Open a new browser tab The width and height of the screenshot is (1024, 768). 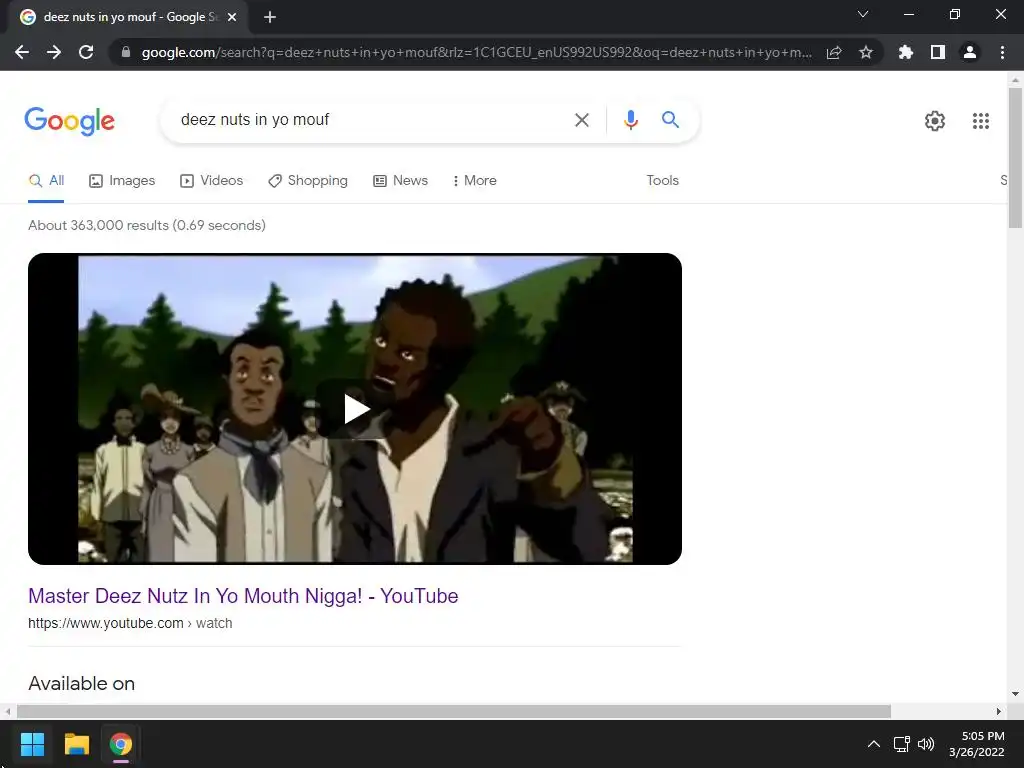click(x=270, y=17)
